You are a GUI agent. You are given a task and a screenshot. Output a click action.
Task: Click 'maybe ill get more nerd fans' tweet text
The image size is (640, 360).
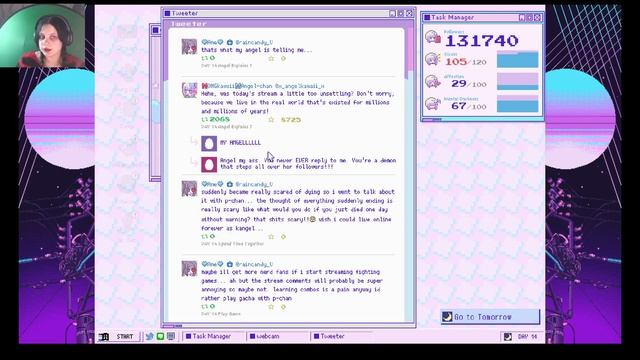point(291,285)
